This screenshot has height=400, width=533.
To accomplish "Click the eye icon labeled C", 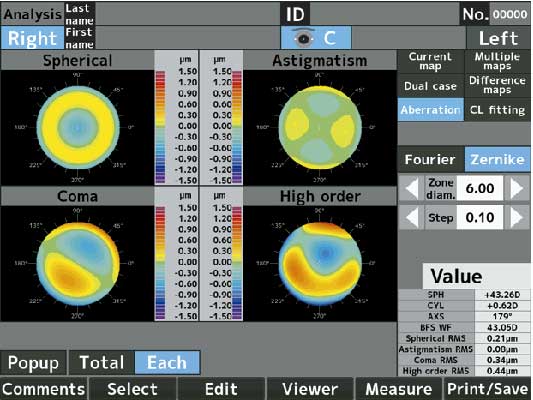I will click(316, 38).
